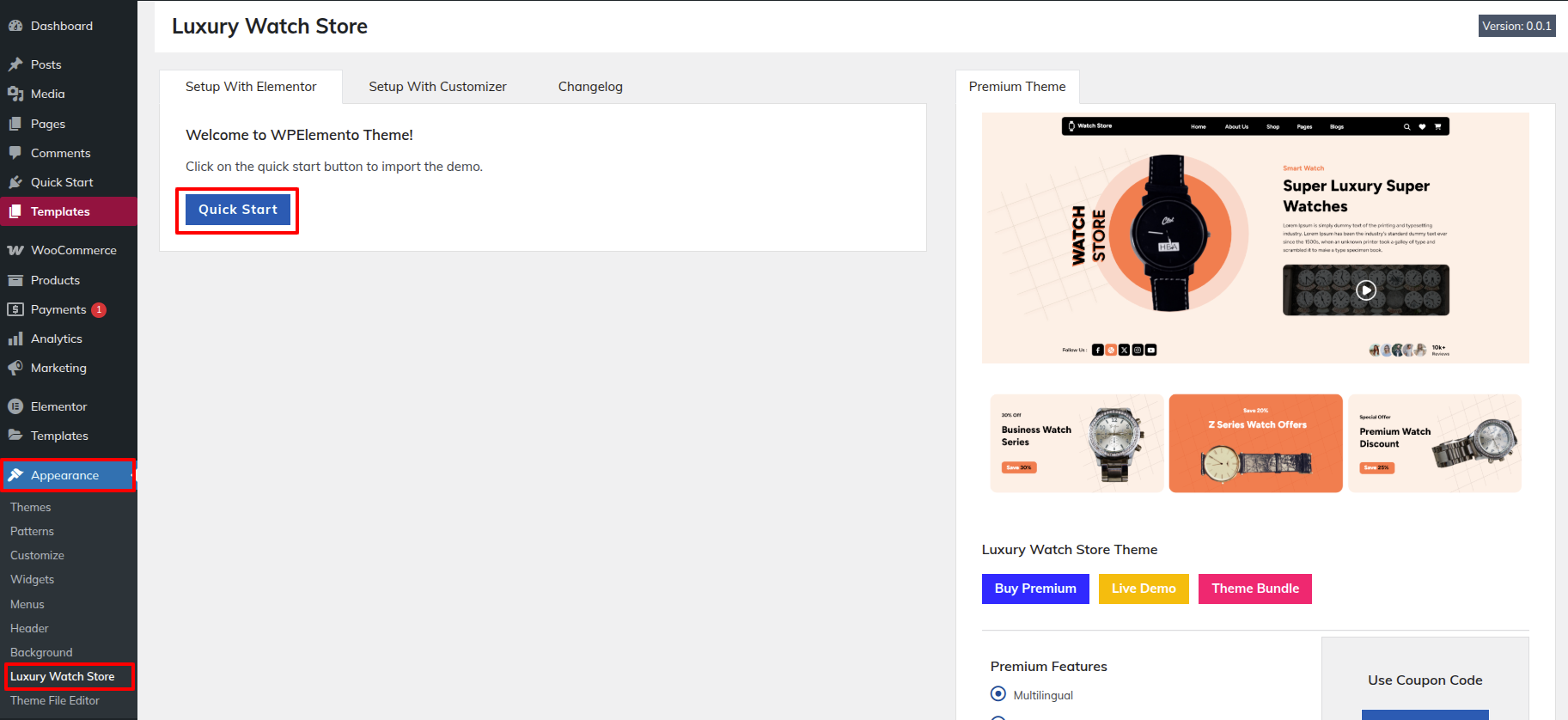The height and width of the screenshot is (720, 1568).
Task: Open the Changelog tab
Action: pos(590,87)
